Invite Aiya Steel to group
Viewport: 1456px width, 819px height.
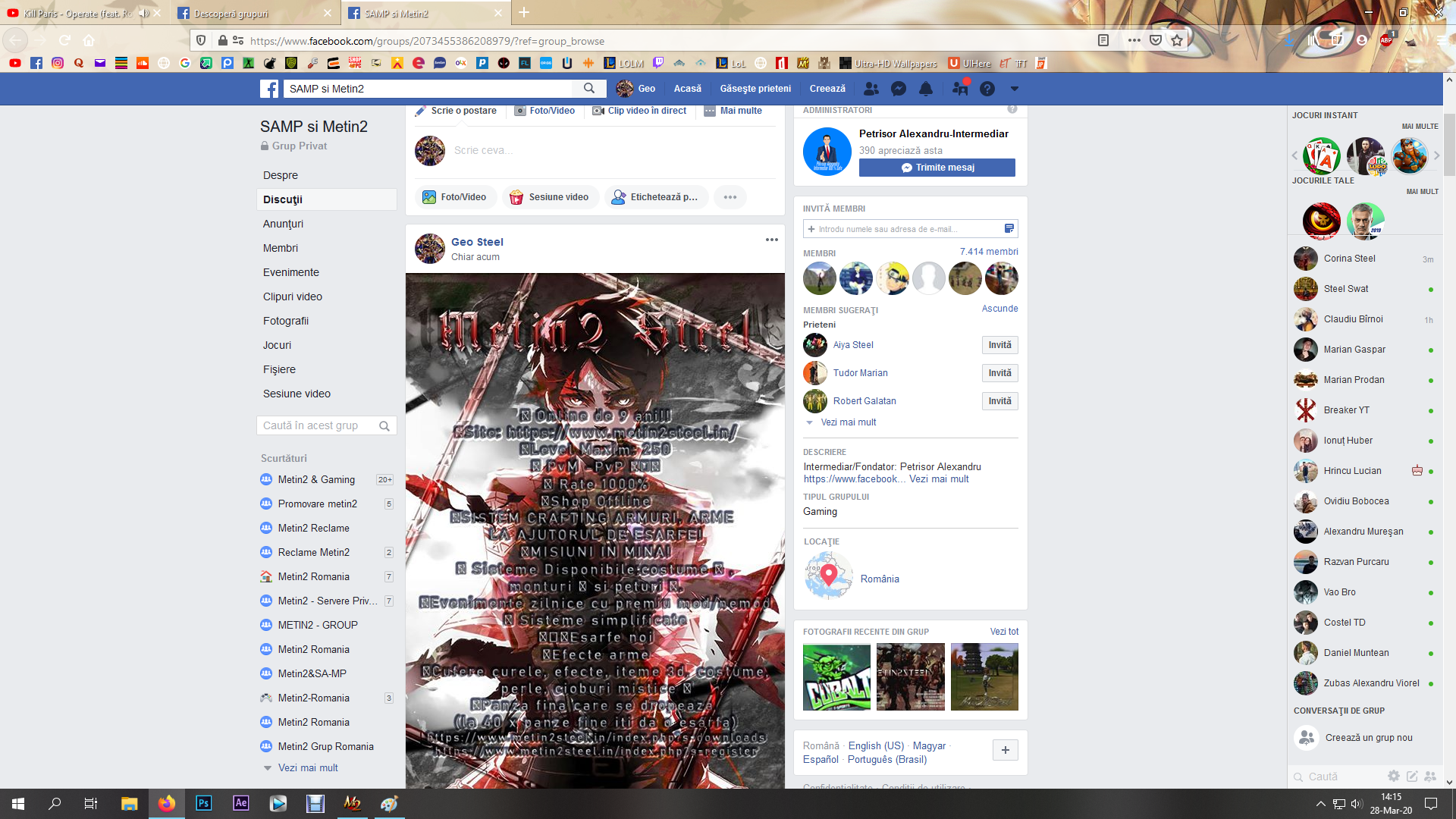pos(999,345)
